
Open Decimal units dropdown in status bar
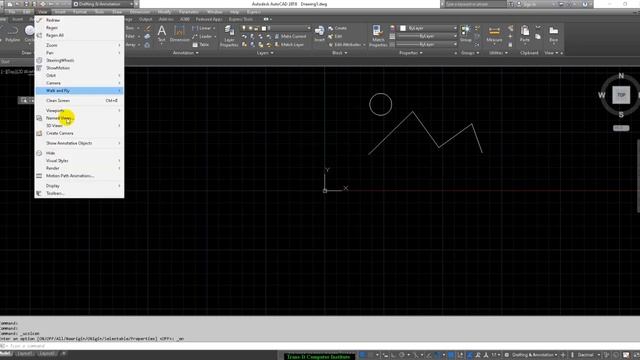coord(588,355)
